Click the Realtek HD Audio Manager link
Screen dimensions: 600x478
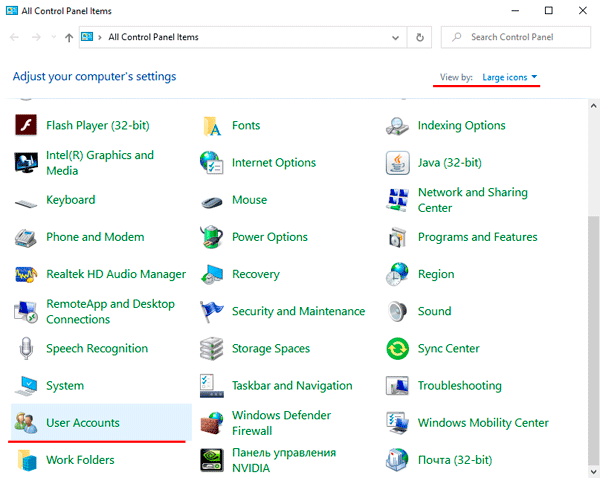(x=116, y=274)
